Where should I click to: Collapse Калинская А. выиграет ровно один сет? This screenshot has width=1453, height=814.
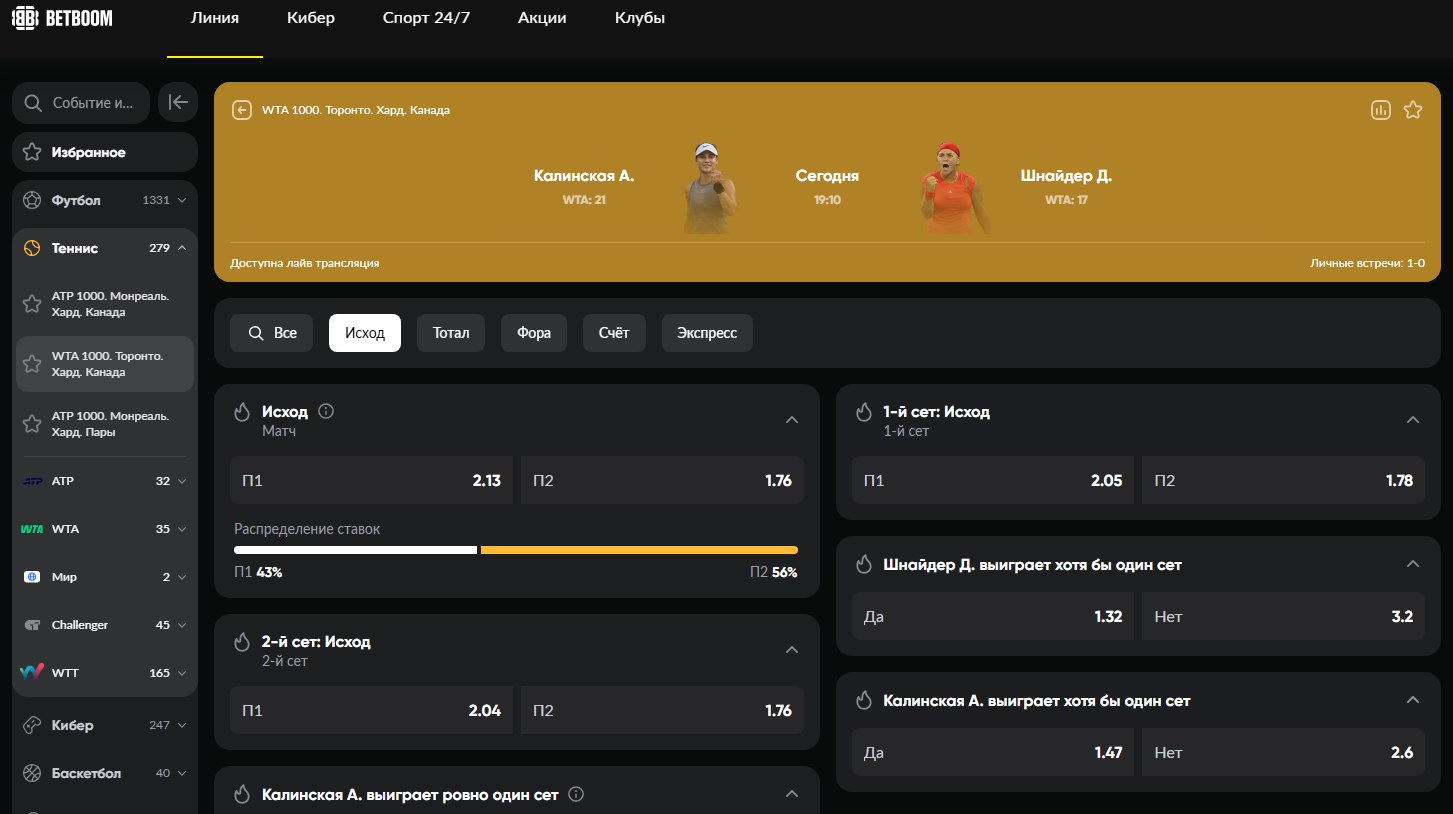point(792,794)
